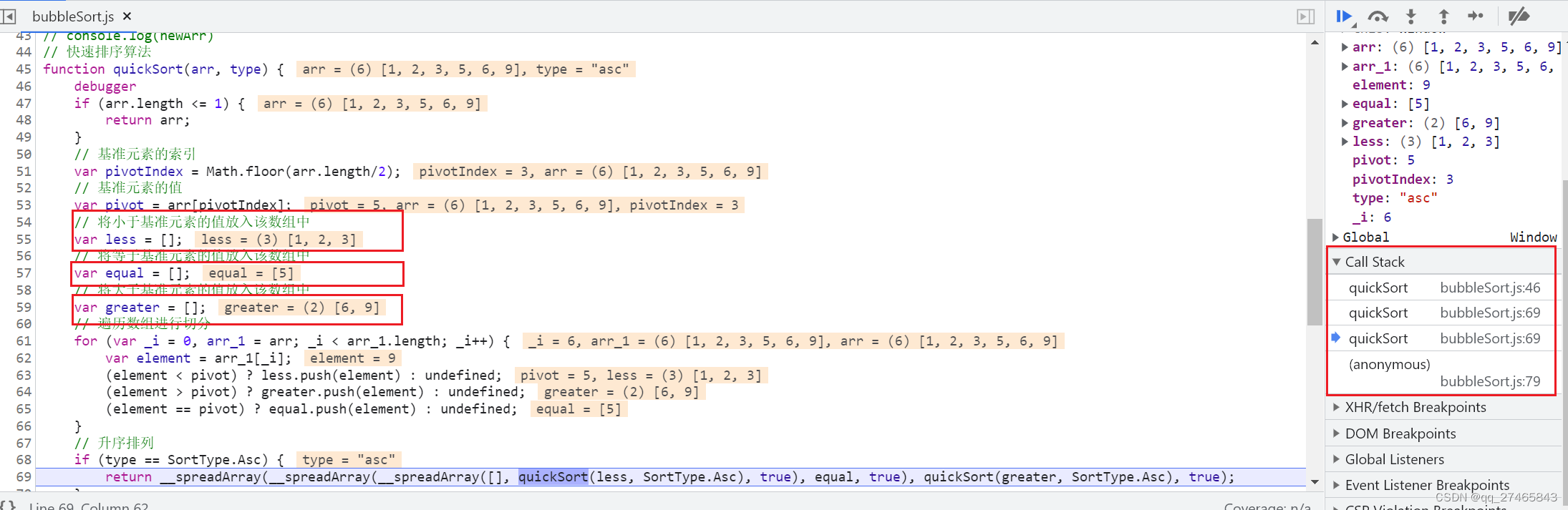1568x510 pixels.
Task: Expand the XHR/fetch Breakpoints section
Action: (x=1337, y=408)
